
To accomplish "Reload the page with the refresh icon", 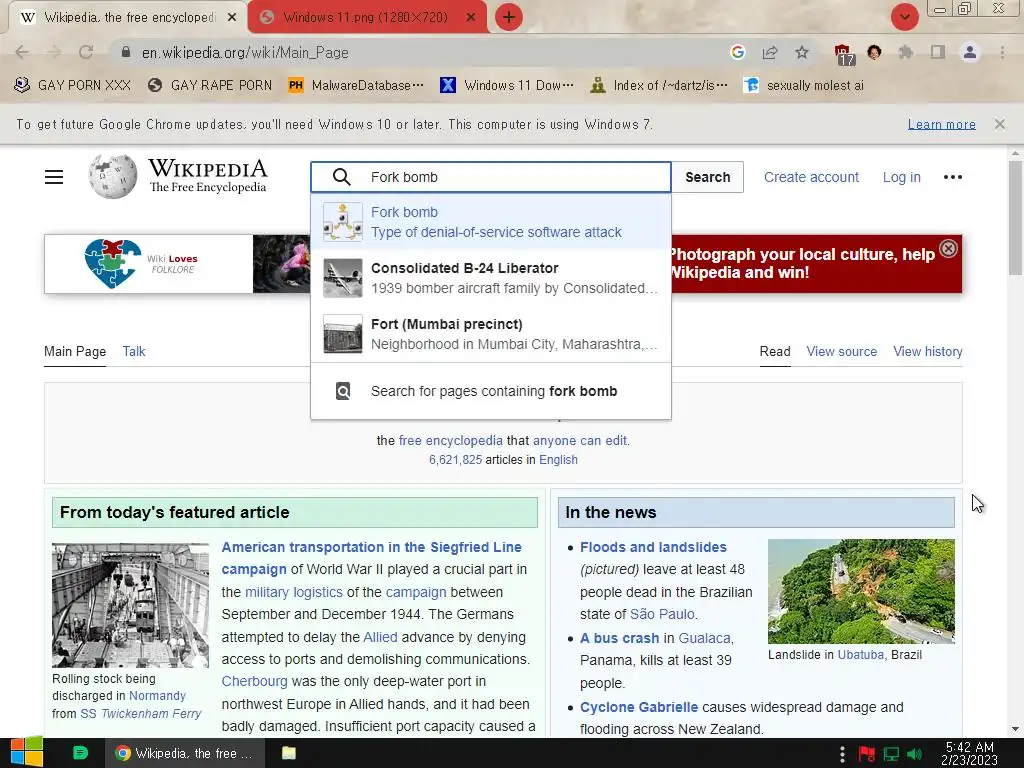I will pyautogui.click(x=86, y=52).
